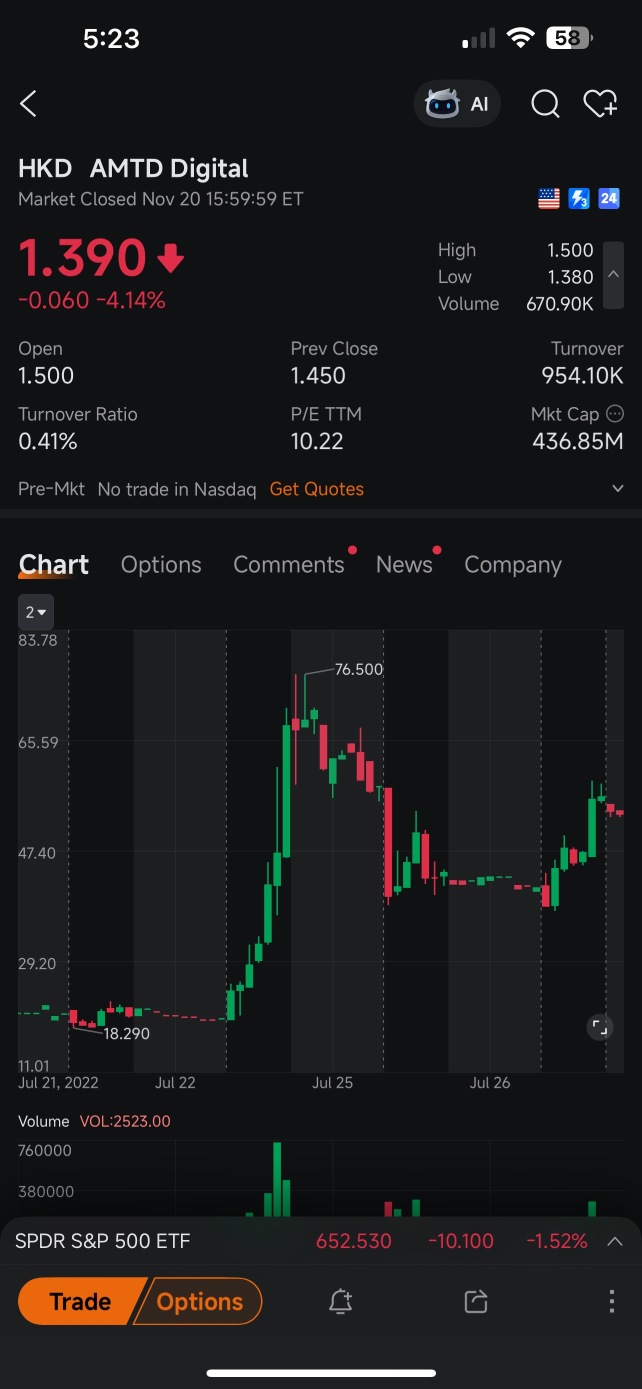Tap the Mkt Cap info icon

[615, 414]
